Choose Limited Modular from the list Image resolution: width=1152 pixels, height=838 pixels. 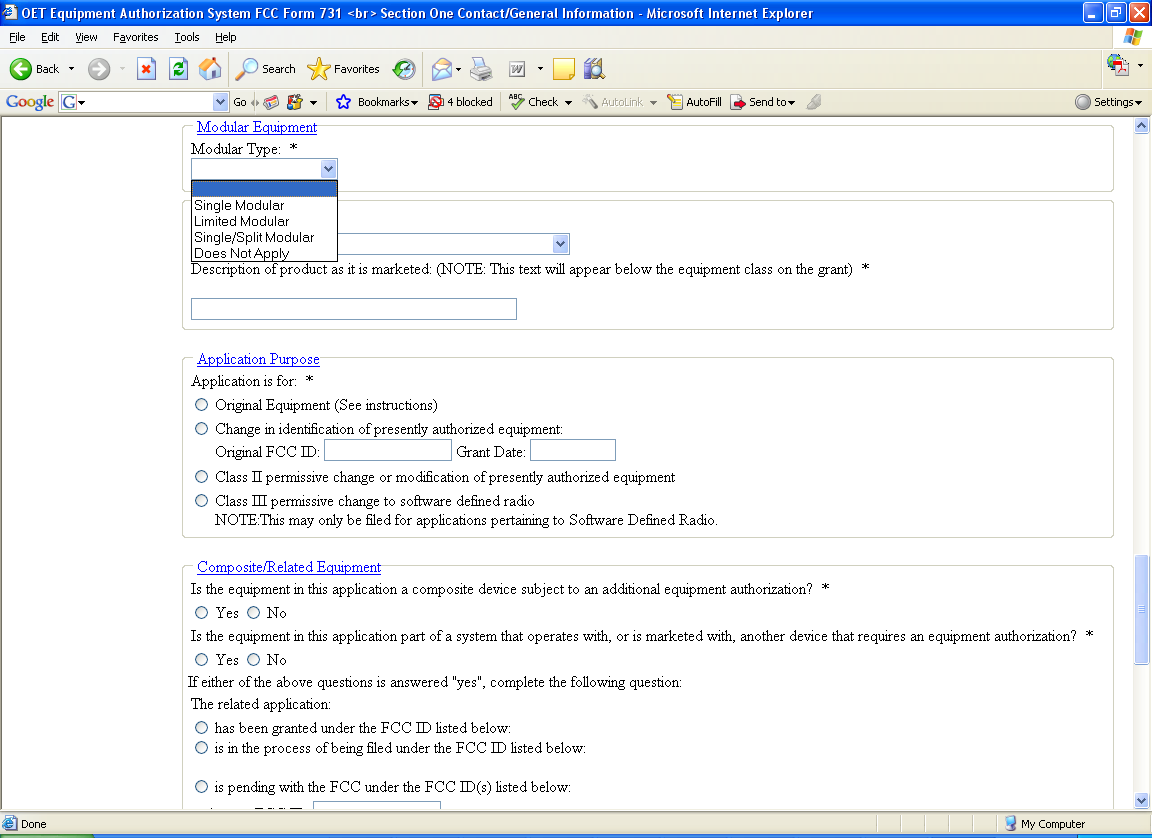point(264,221)
